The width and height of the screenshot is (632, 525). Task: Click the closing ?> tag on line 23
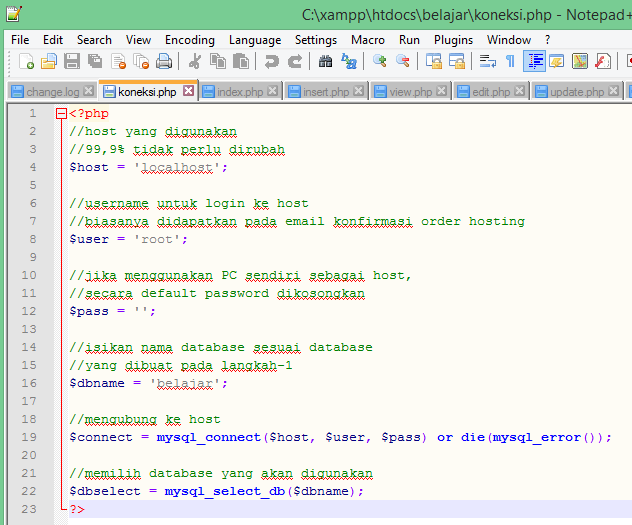pyautogui.click(x=77, y=509)
